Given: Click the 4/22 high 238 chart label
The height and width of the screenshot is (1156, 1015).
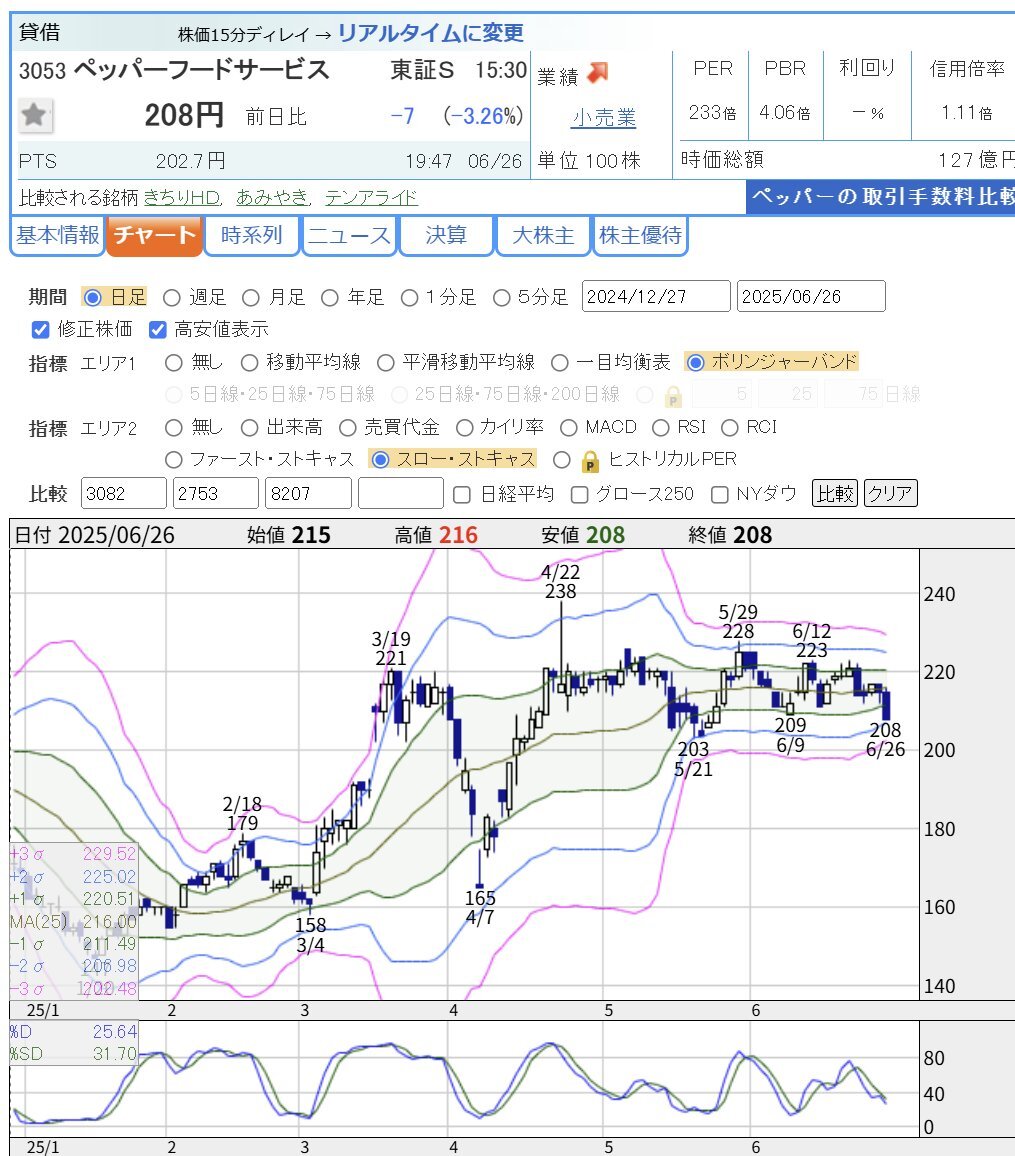Looking at the screenshot, I should point(560,582).
